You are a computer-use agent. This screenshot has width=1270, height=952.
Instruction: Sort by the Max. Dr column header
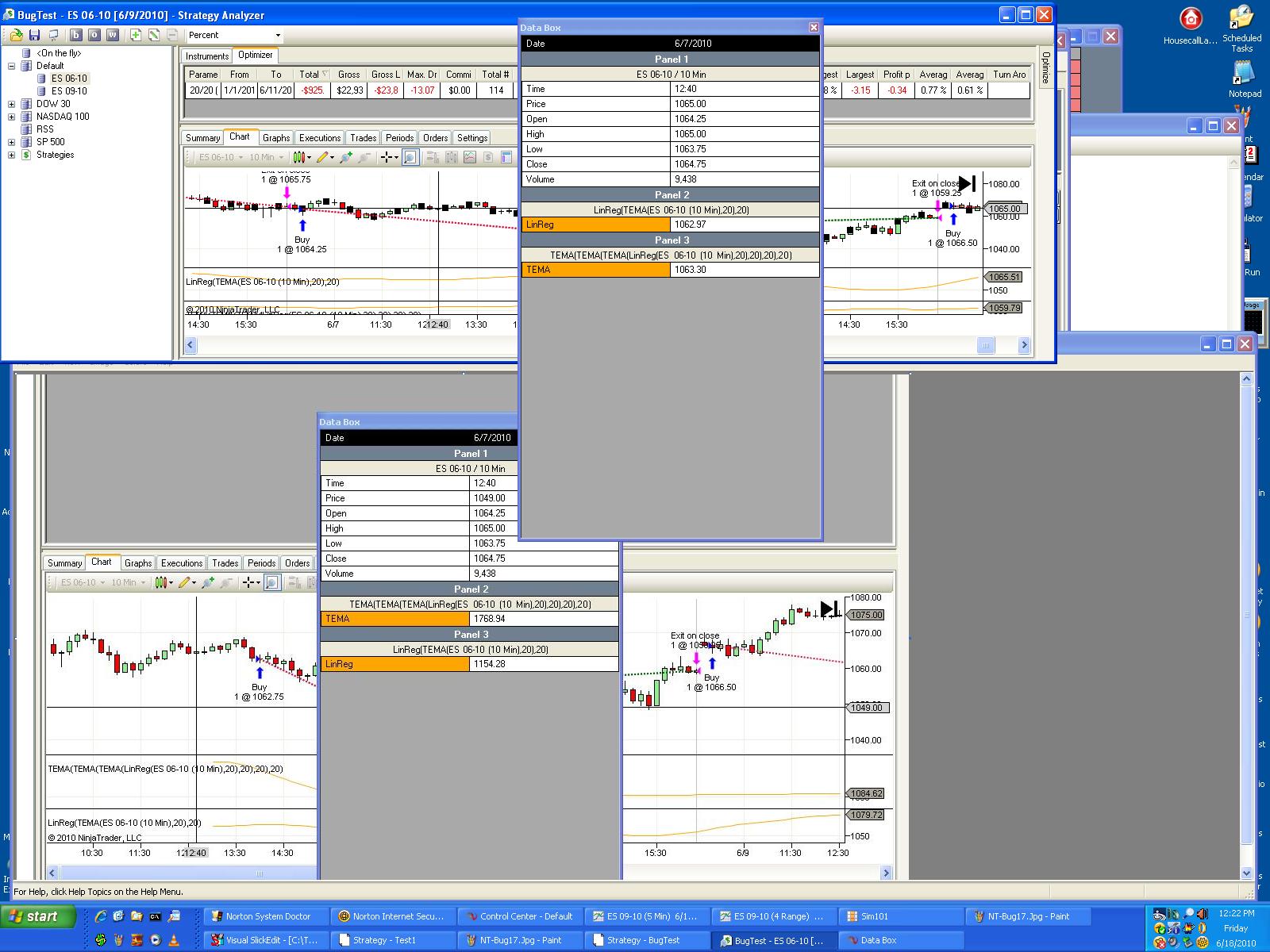click(x=422, y=75)
